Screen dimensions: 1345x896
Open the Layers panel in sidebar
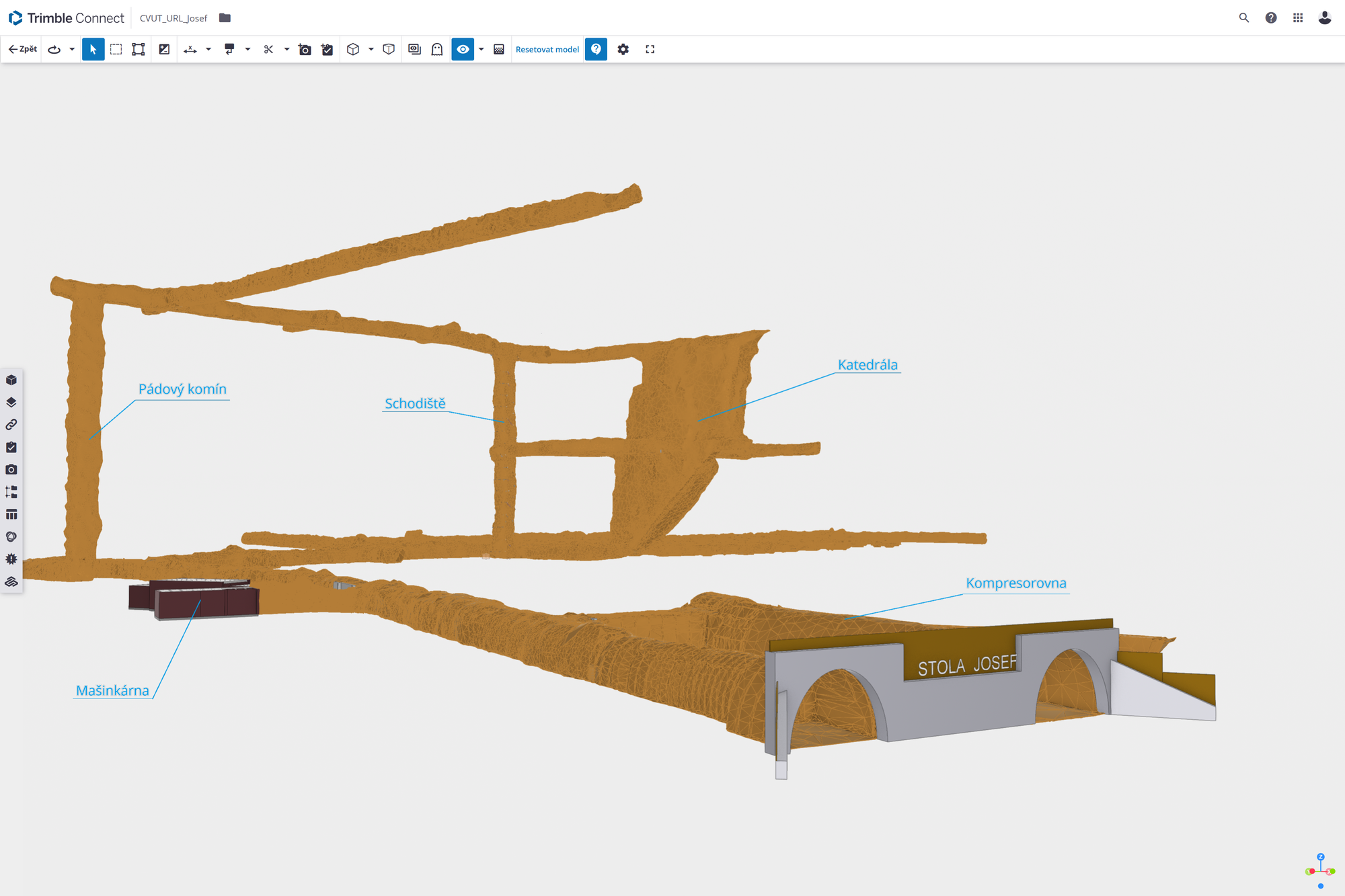(11, 402)
